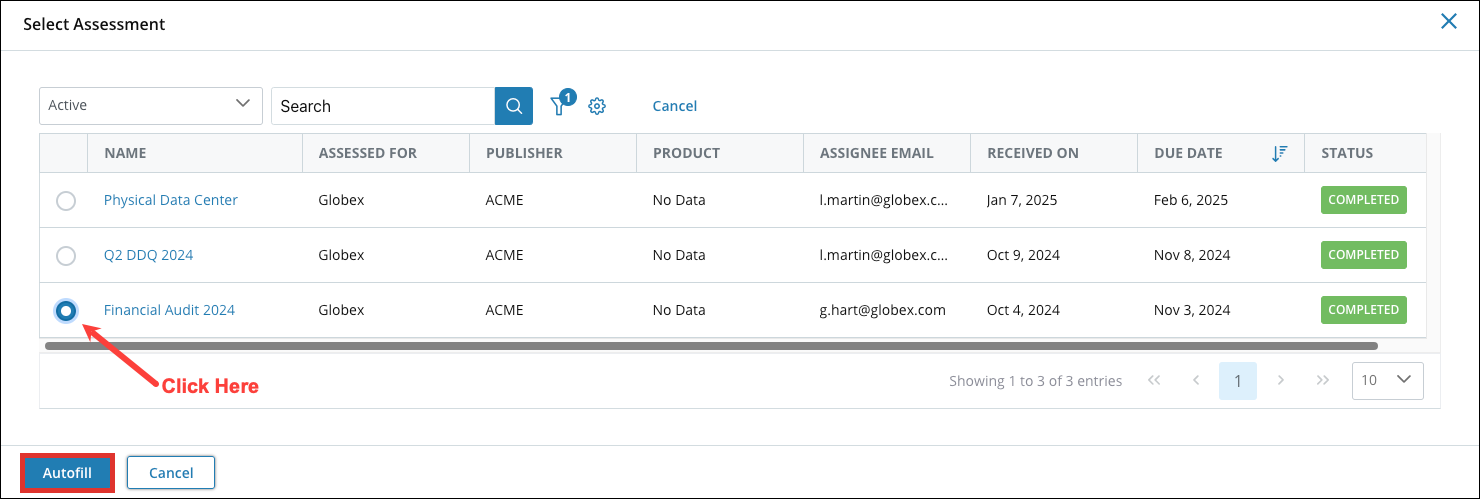1480x499 pixels.
Task: Go to first page of results
Action: [1155, 380]
